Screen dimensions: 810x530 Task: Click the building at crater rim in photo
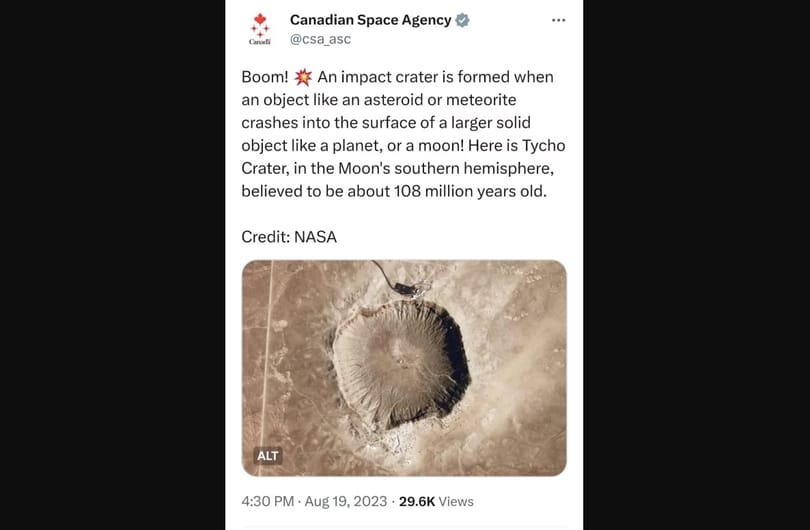404,288
